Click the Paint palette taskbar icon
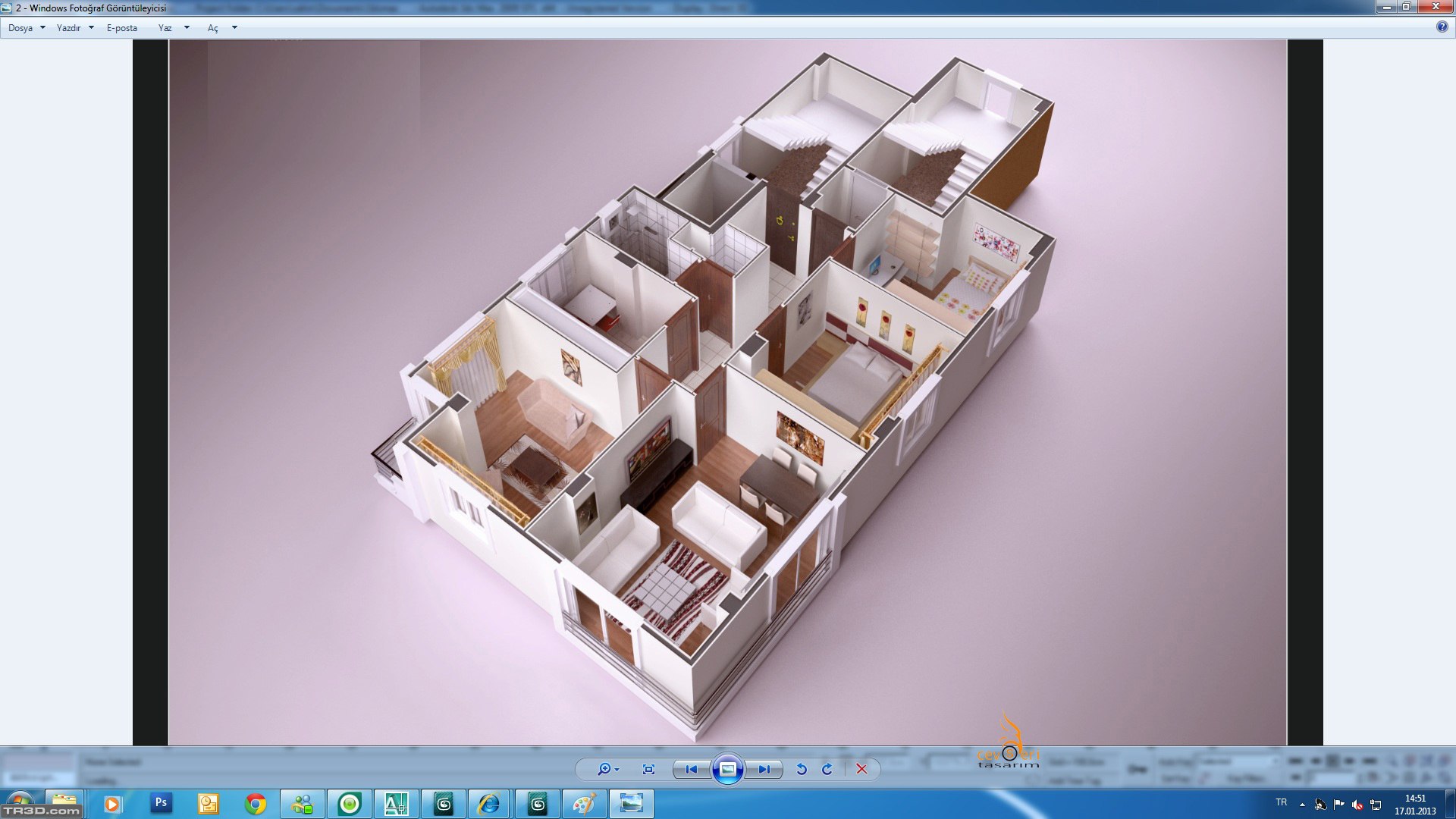The image size is (1456, 819). click(584, 804)
